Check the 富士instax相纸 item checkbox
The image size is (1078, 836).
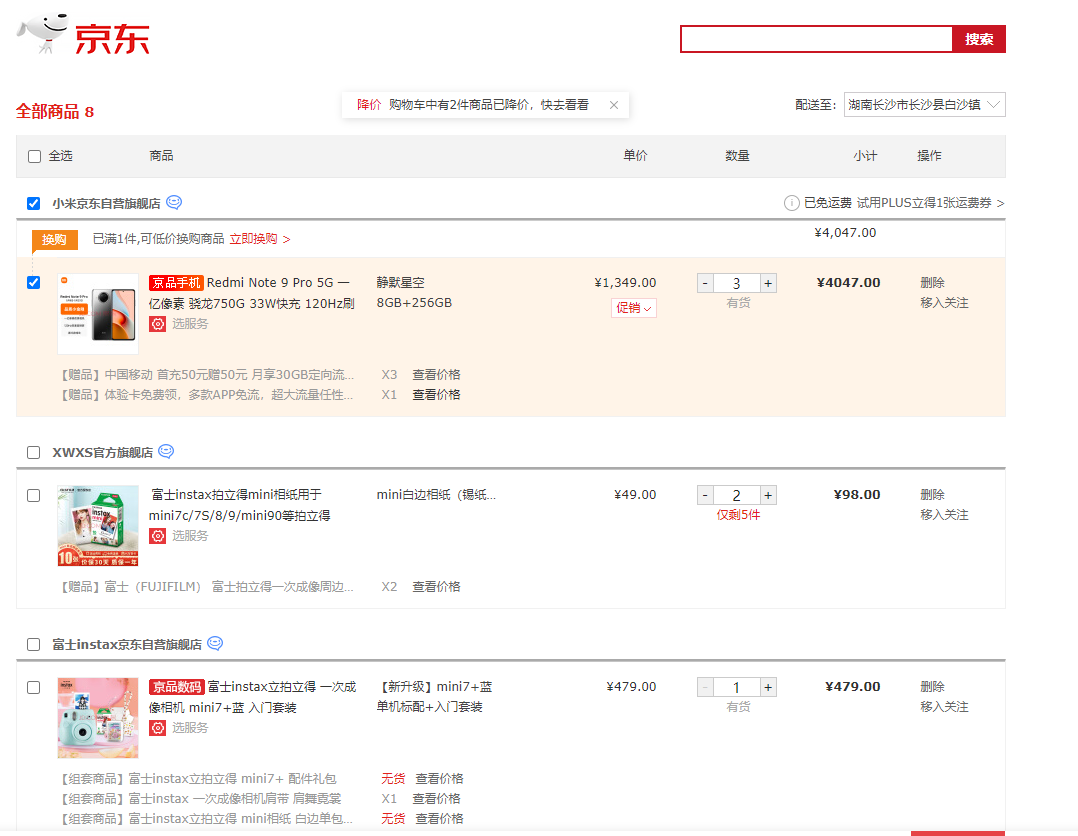34,496
